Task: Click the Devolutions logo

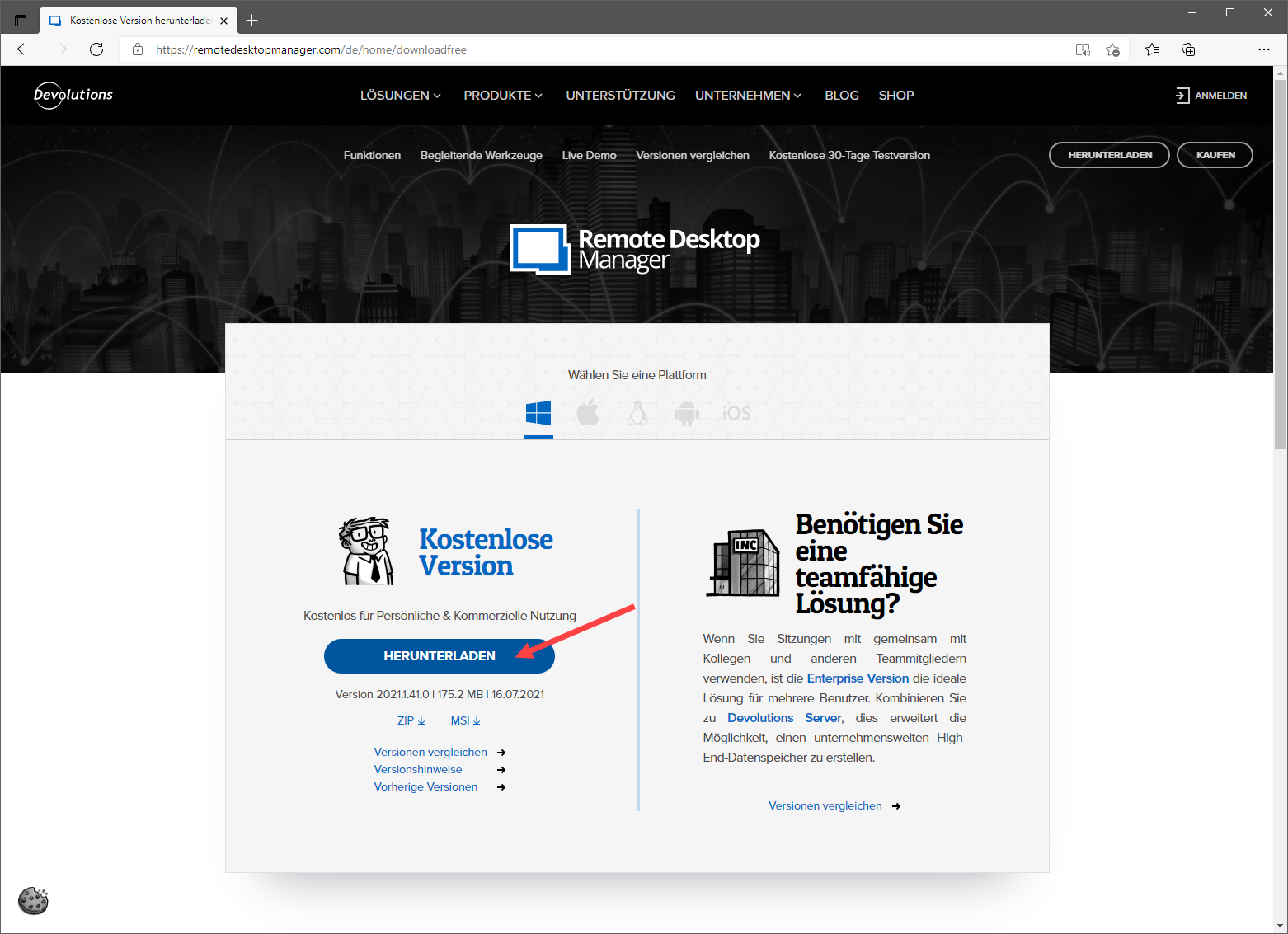Action: point(73,96)
